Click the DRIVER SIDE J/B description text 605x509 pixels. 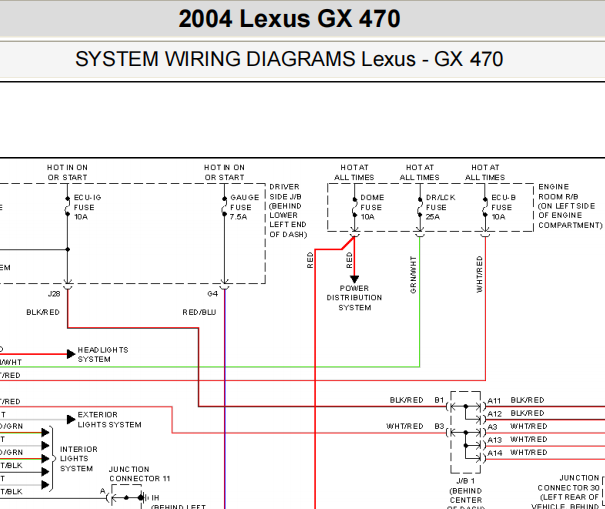288,211
